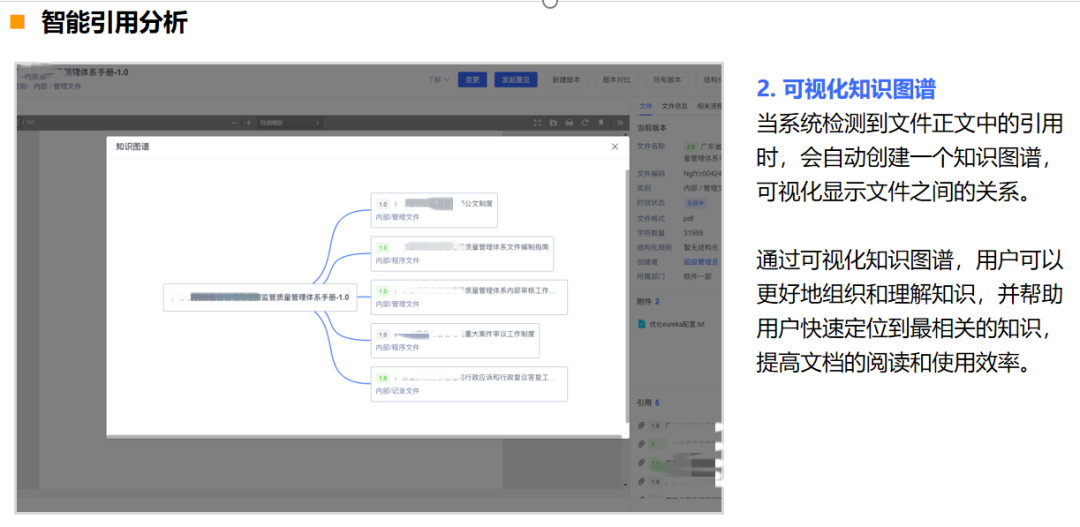Click the PDF zoom in plus icon
The width and height of the screenshot is (1080, 527).
pos(248,123)
